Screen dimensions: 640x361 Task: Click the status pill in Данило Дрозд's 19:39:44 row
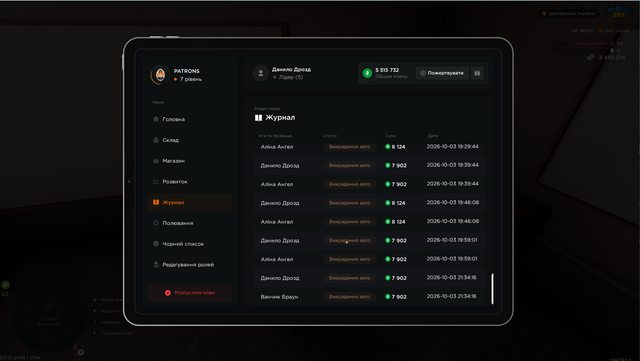349,165
